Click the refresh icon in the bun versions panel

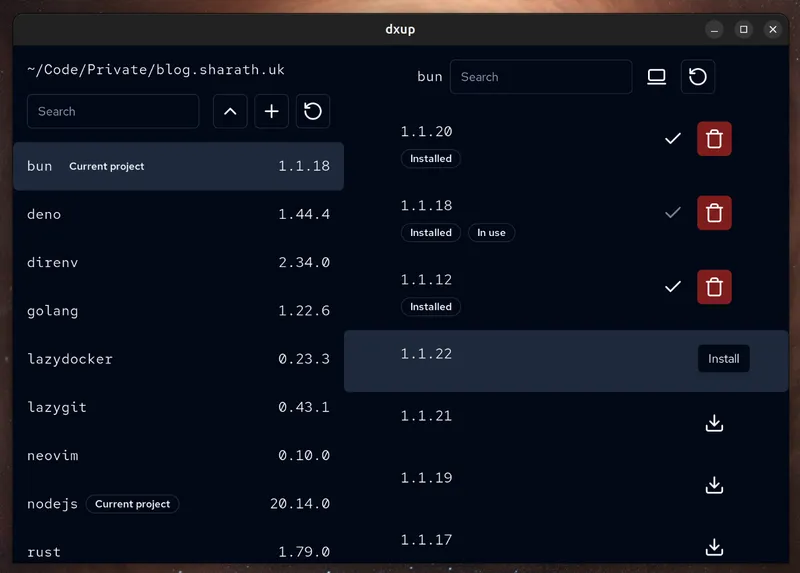tap(697, 77)
